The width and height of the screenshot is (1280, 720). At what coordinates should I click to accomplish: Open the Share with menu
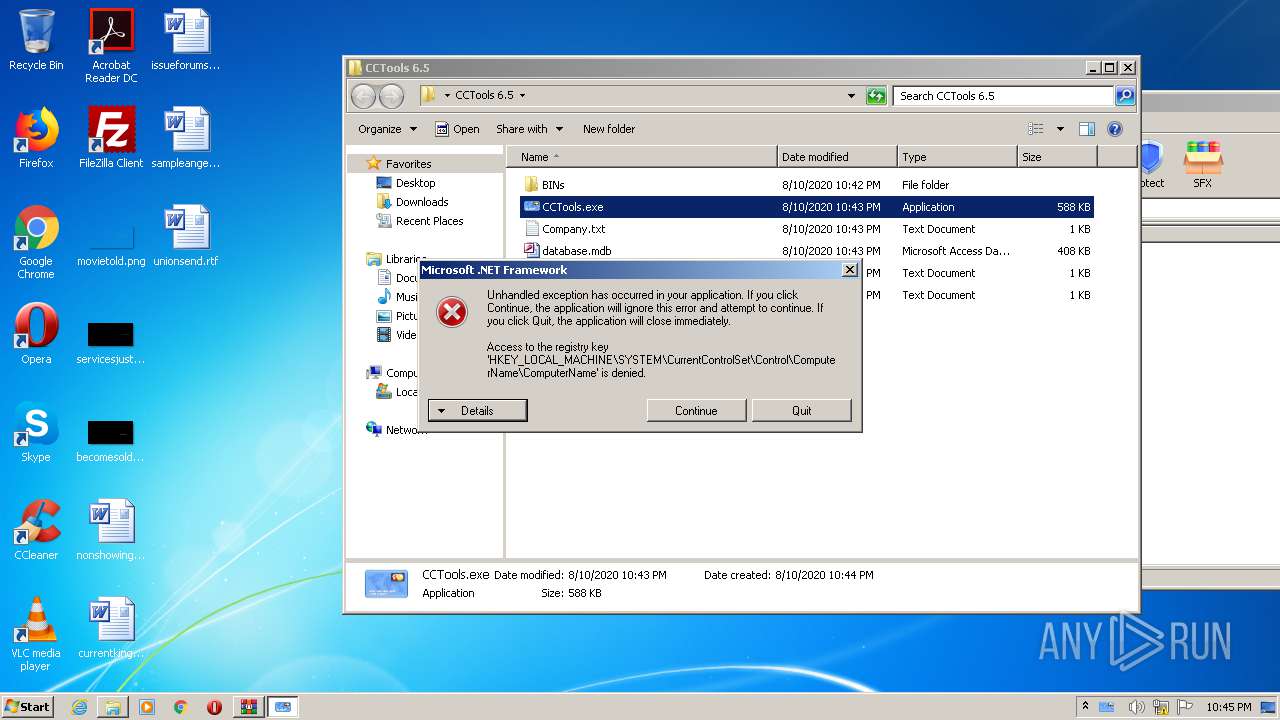(529, 129)
